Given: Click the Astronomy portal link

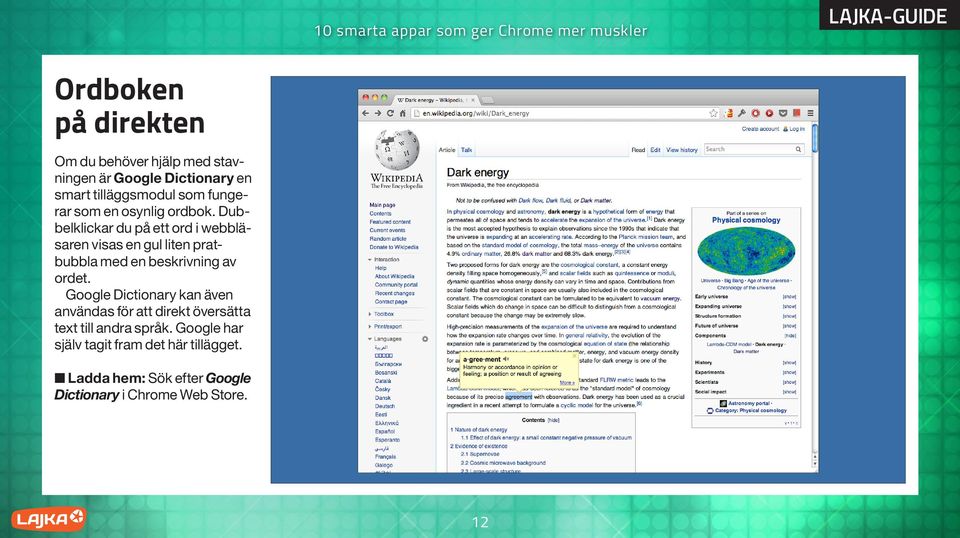Looking at the screenshot, I should (x=749, y=403).
